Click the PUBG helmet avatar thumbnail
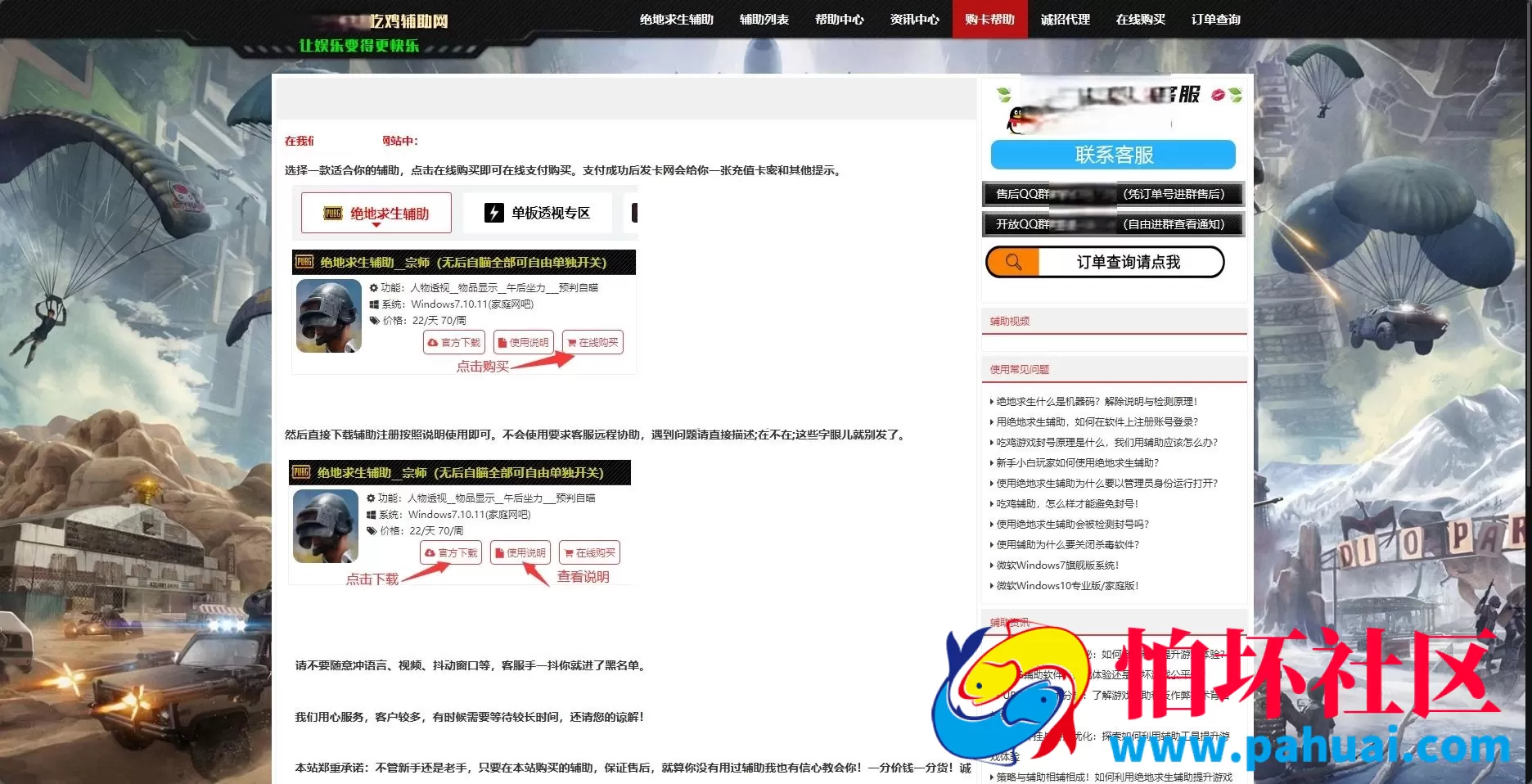 pos(328,316)
